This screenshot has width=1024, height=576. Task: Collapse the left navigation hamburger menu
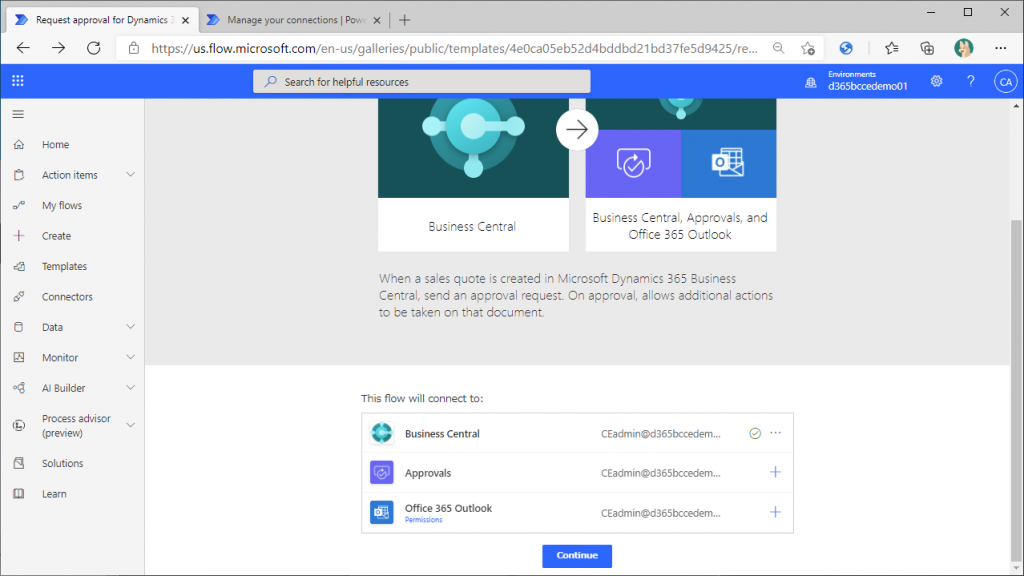pyautogui.click(x=18, y=114)
